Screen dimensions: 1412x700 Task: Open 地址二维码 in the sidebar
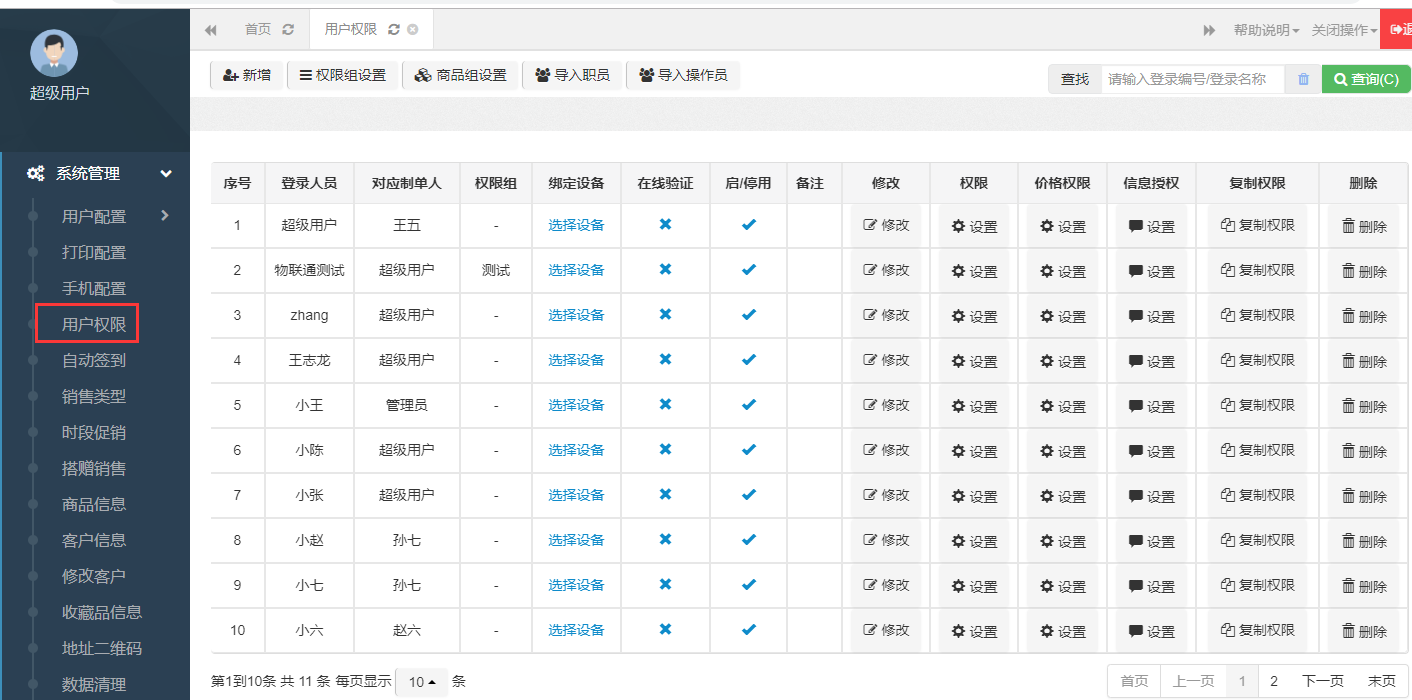[x=102, y=648]
